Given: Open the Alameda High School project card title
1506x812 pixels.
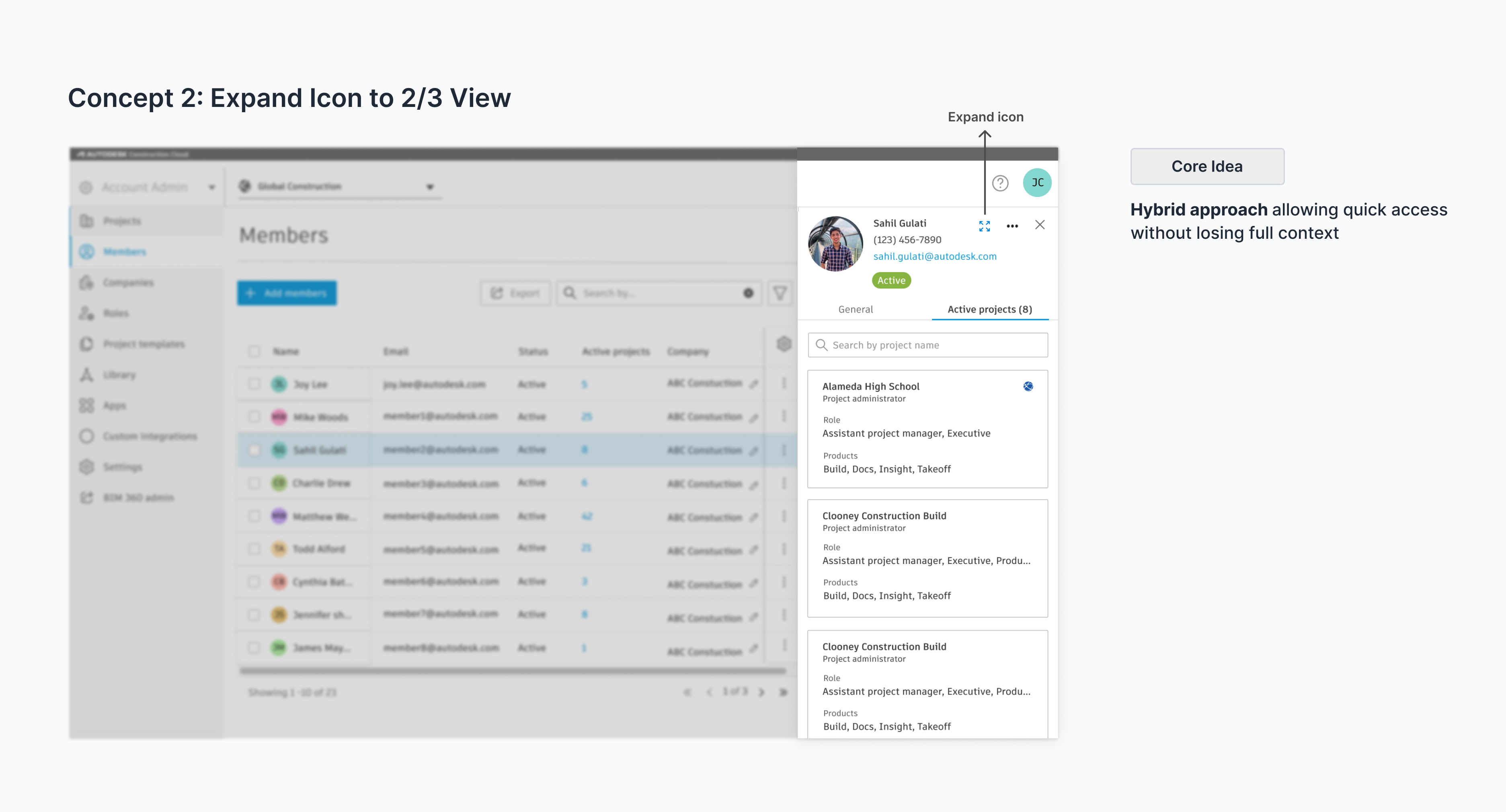Looking at the screenshot, I should tap(870, 386).
